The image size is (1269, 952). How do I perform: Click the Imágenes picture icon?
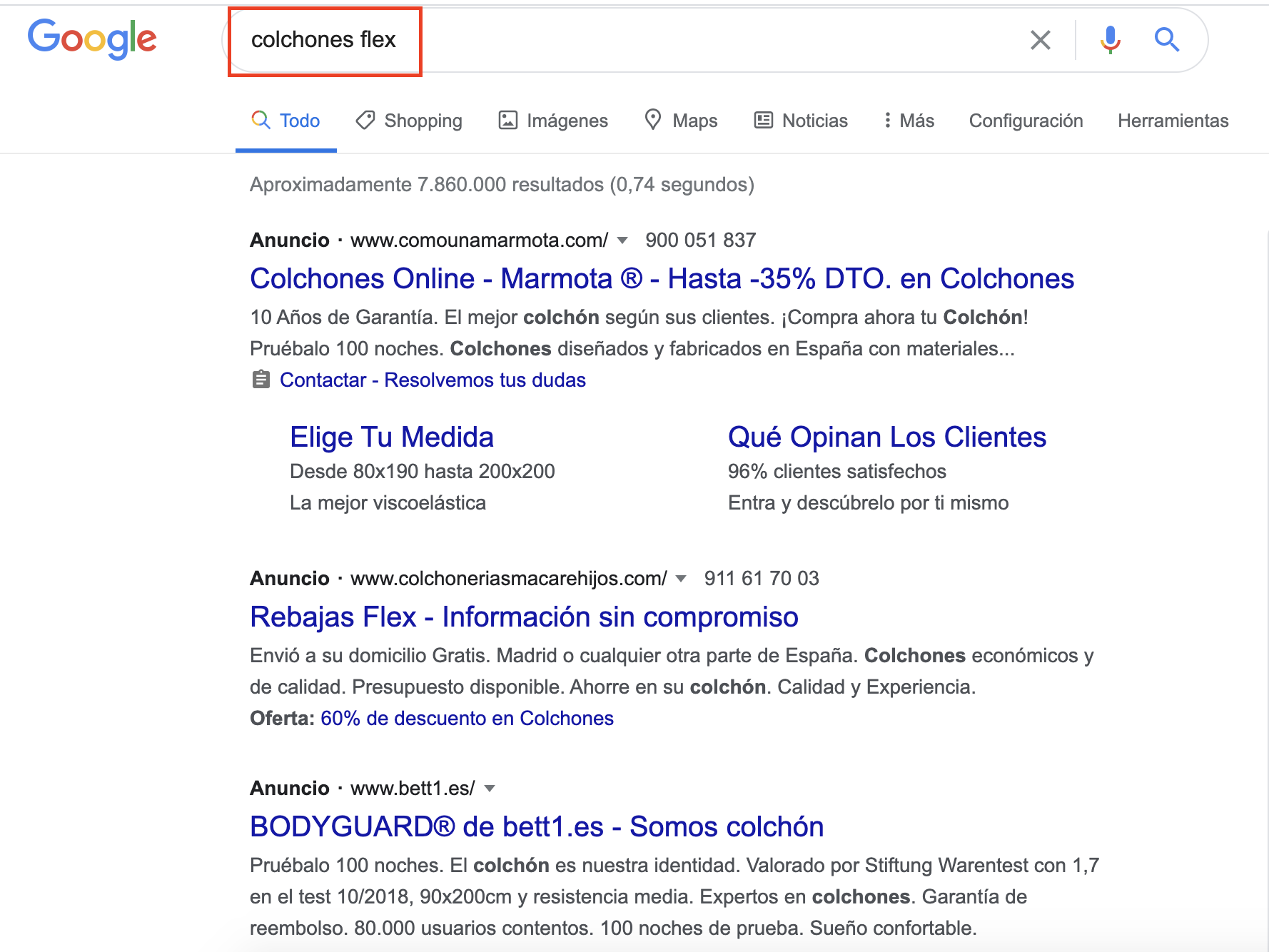tap(507, 120)
